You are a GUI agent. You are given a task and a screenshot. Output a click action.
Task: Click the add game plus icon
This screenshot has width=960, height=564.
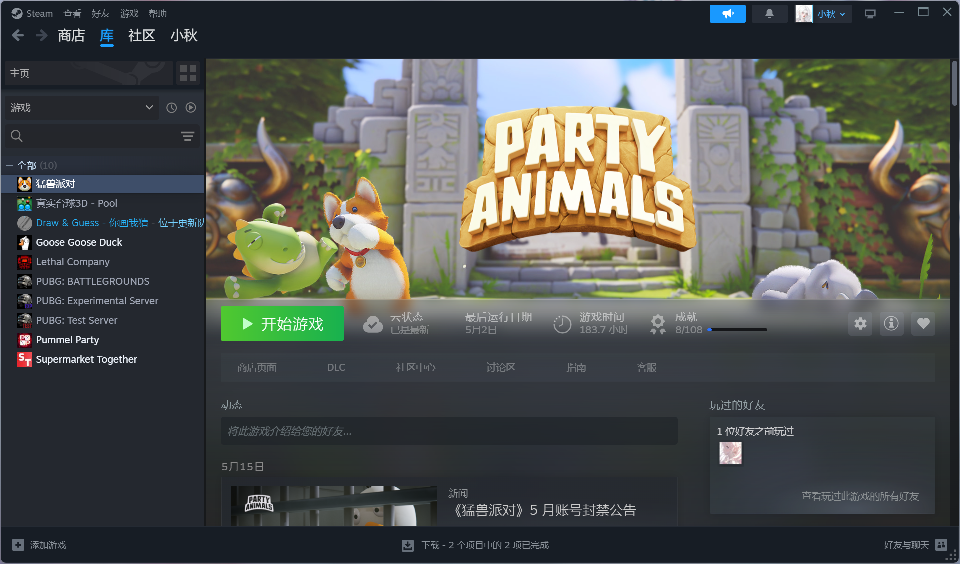(18, 544)
